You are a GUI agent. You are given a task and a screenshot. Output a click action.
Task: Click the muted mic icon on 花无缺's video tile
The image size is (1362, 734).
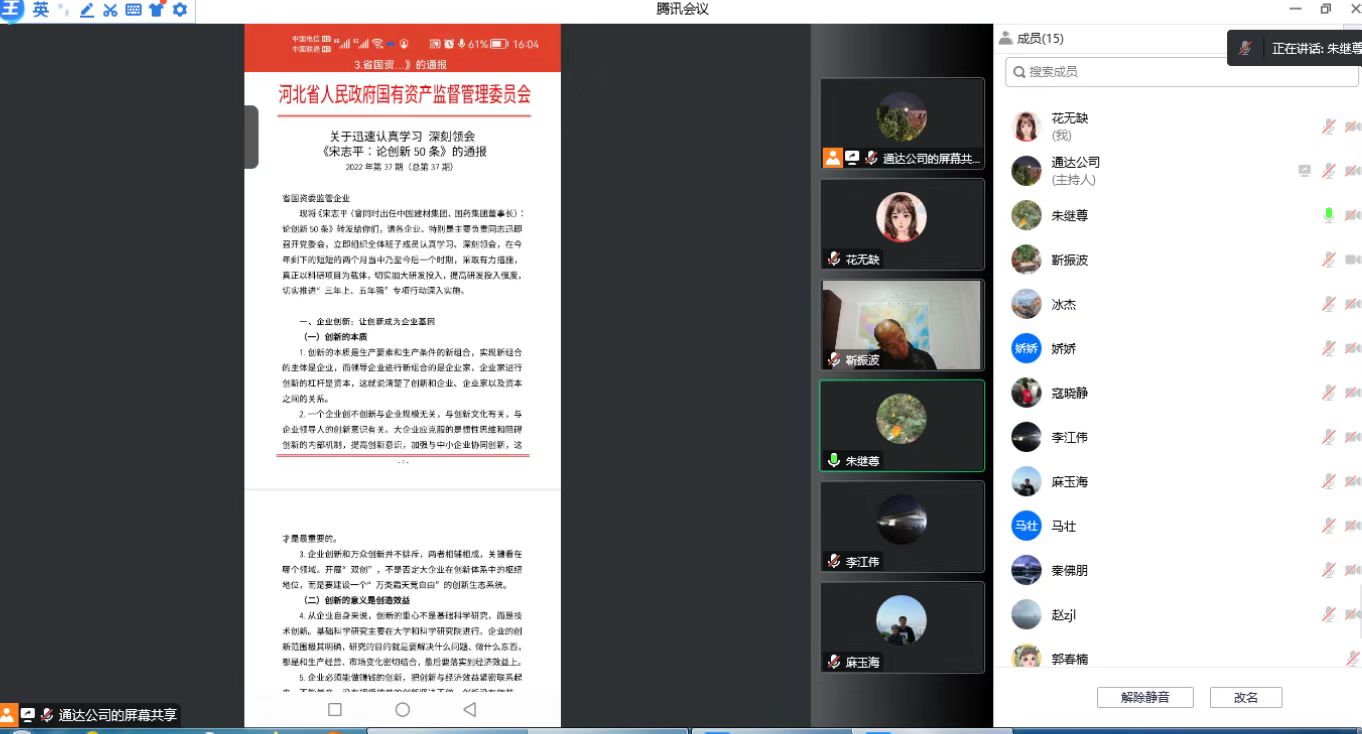[833, 259]
